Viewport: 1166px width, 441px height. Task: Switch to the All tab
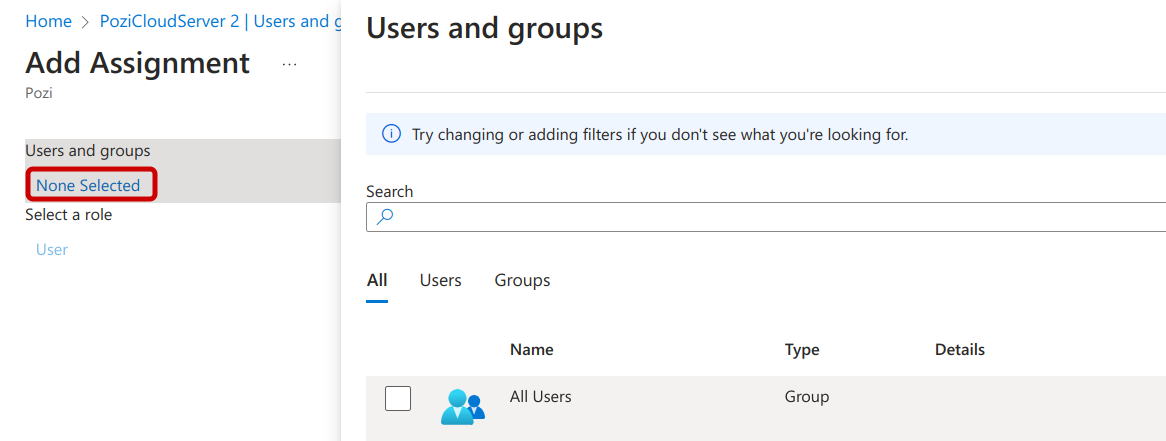pos(377,280)
